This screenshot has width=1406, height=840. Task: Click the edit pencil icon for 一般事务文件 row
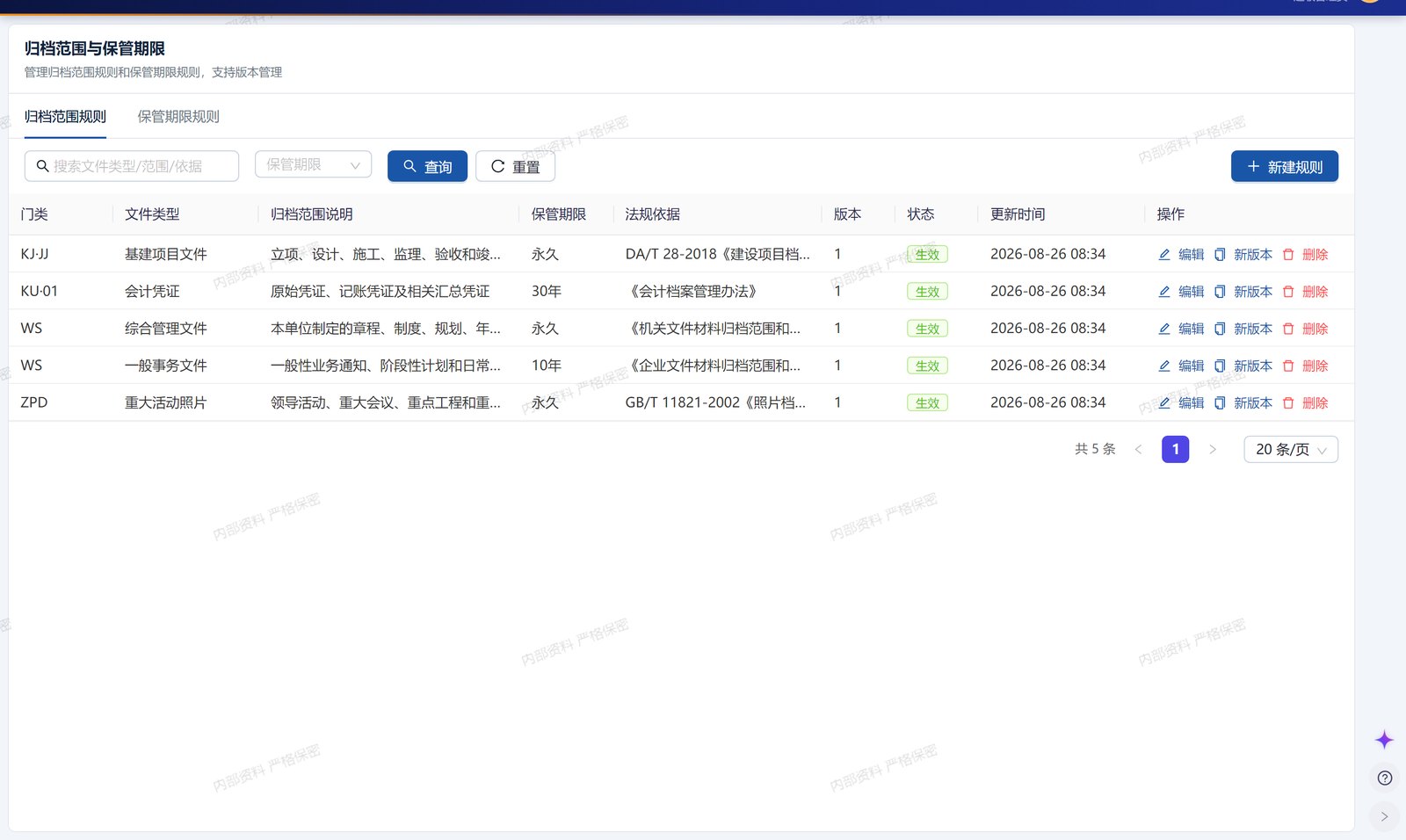pos(1164,366)
